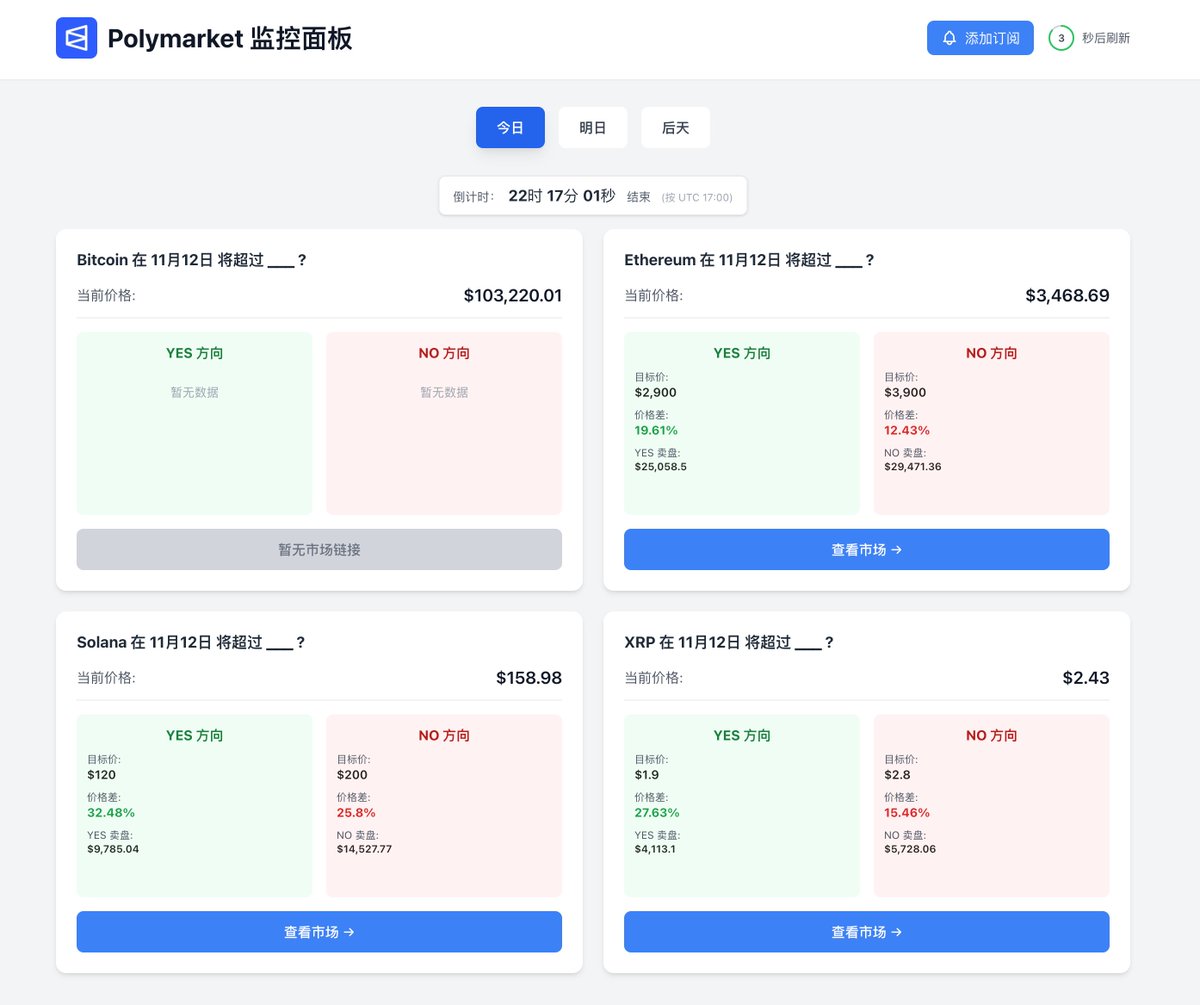Click Solana NO target price $200
Screen dimensions: 1200x1005
coord(352,774)
